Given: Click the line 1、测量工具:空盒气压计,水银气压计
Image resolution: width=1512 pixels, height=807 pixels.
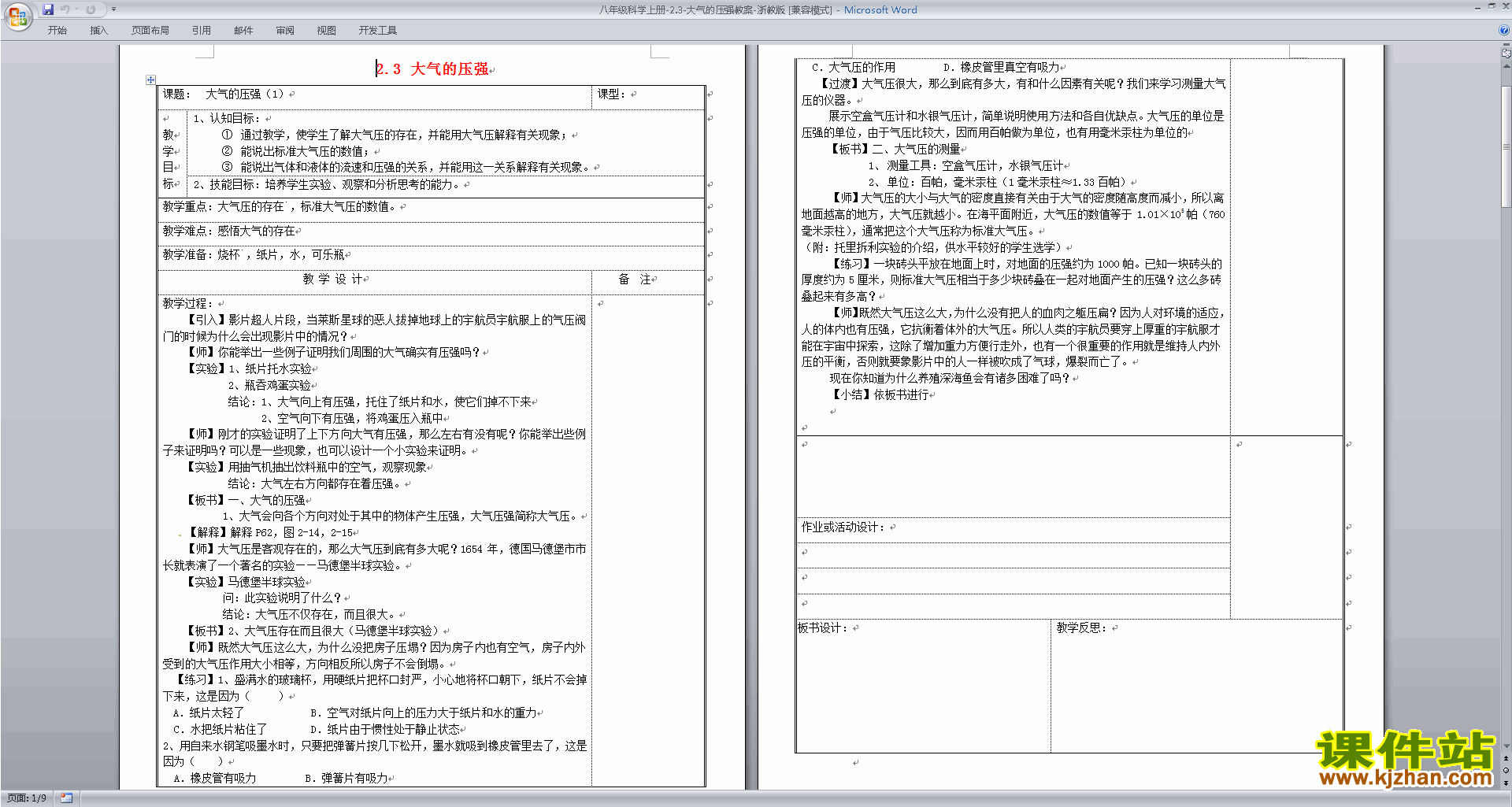Looking at the screenshot, I should click(966, 165).
